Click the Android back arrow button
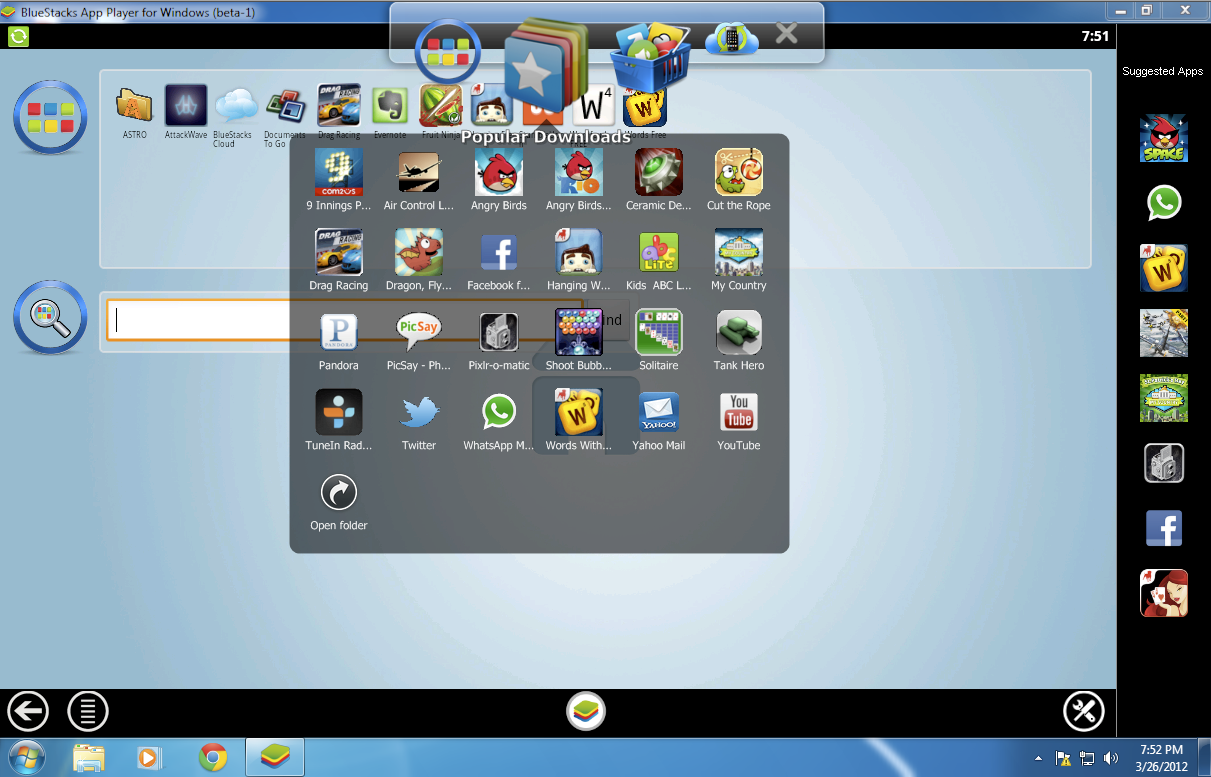The width and height of the screenshot is (1211, 777). coord(28,712)
